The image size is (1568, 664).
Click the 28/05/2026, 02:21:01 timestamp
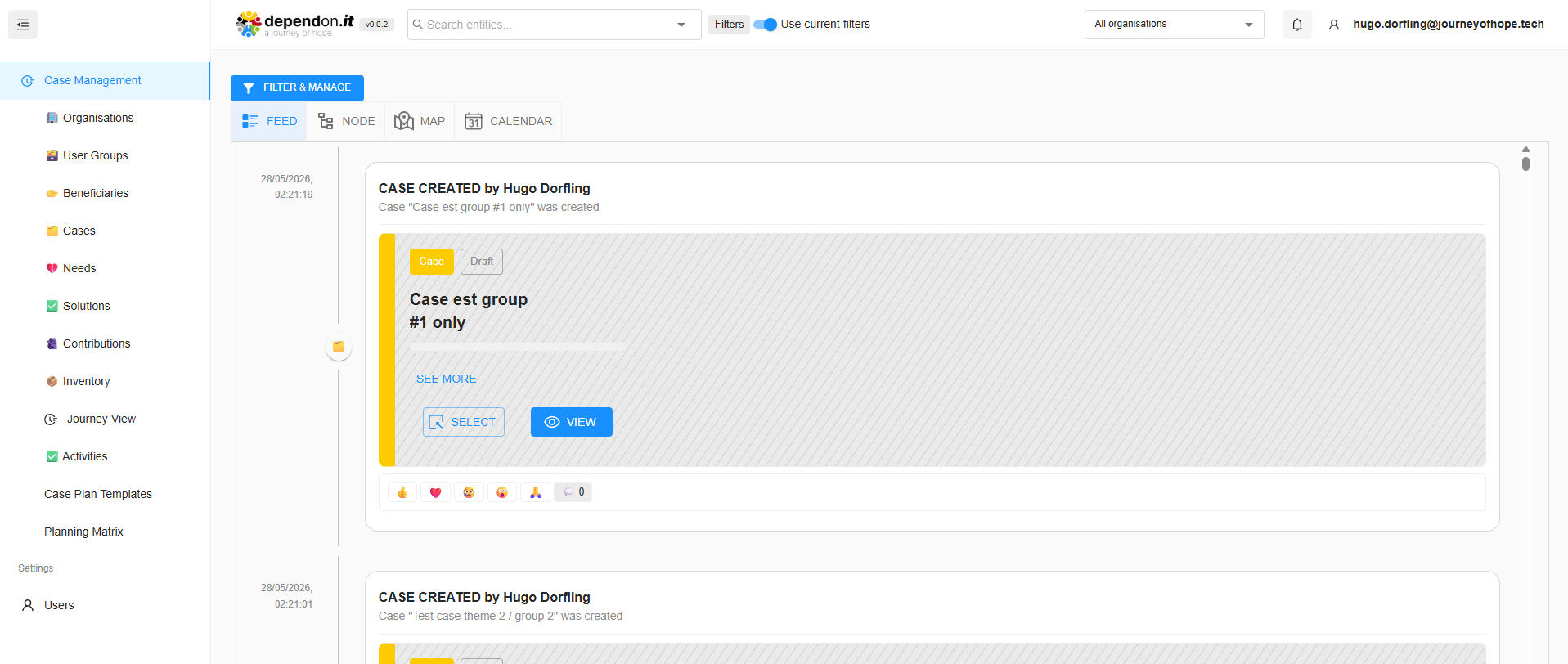tap(287, 596)
